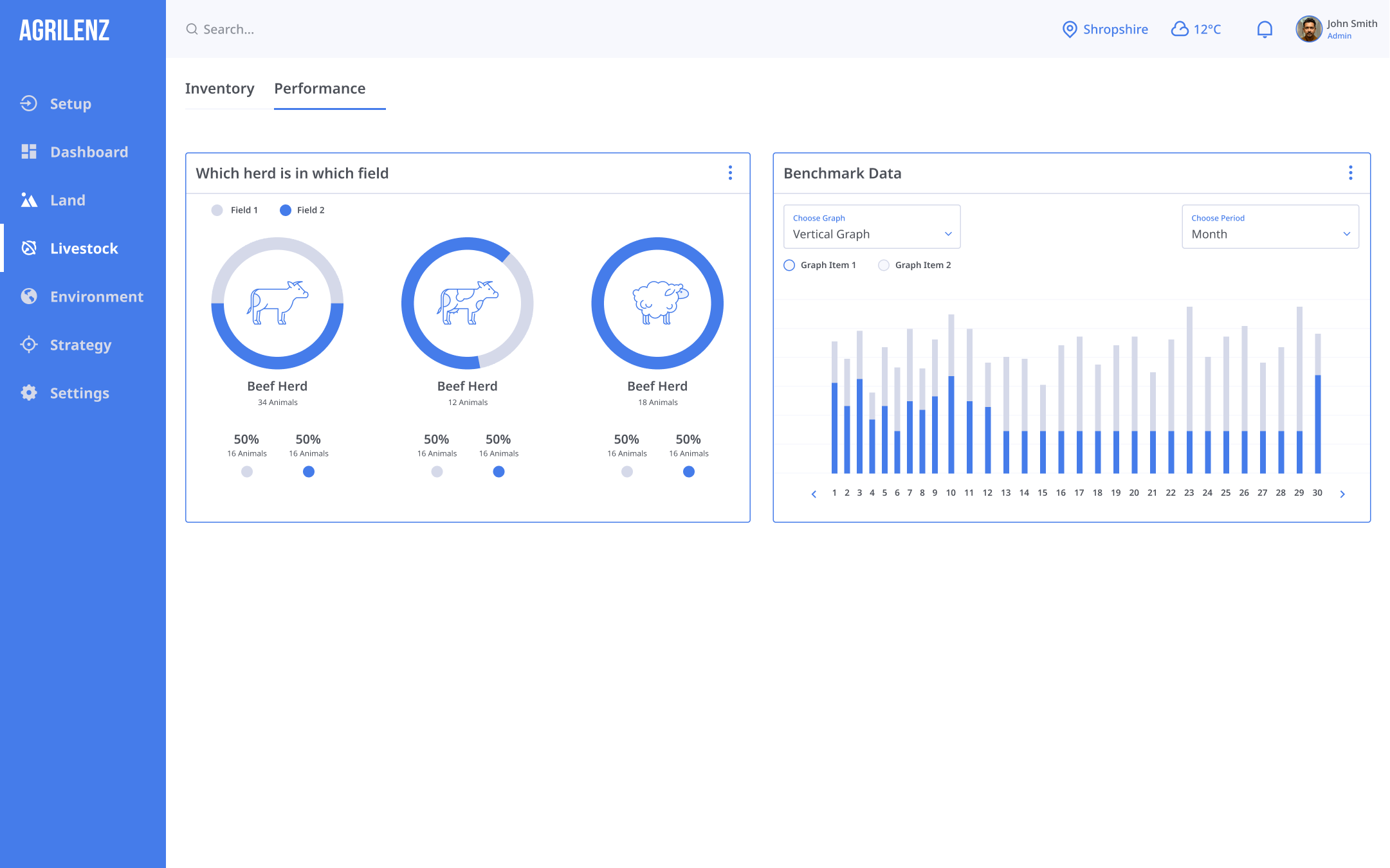Click the cloud weather icon

(1179, 30)
